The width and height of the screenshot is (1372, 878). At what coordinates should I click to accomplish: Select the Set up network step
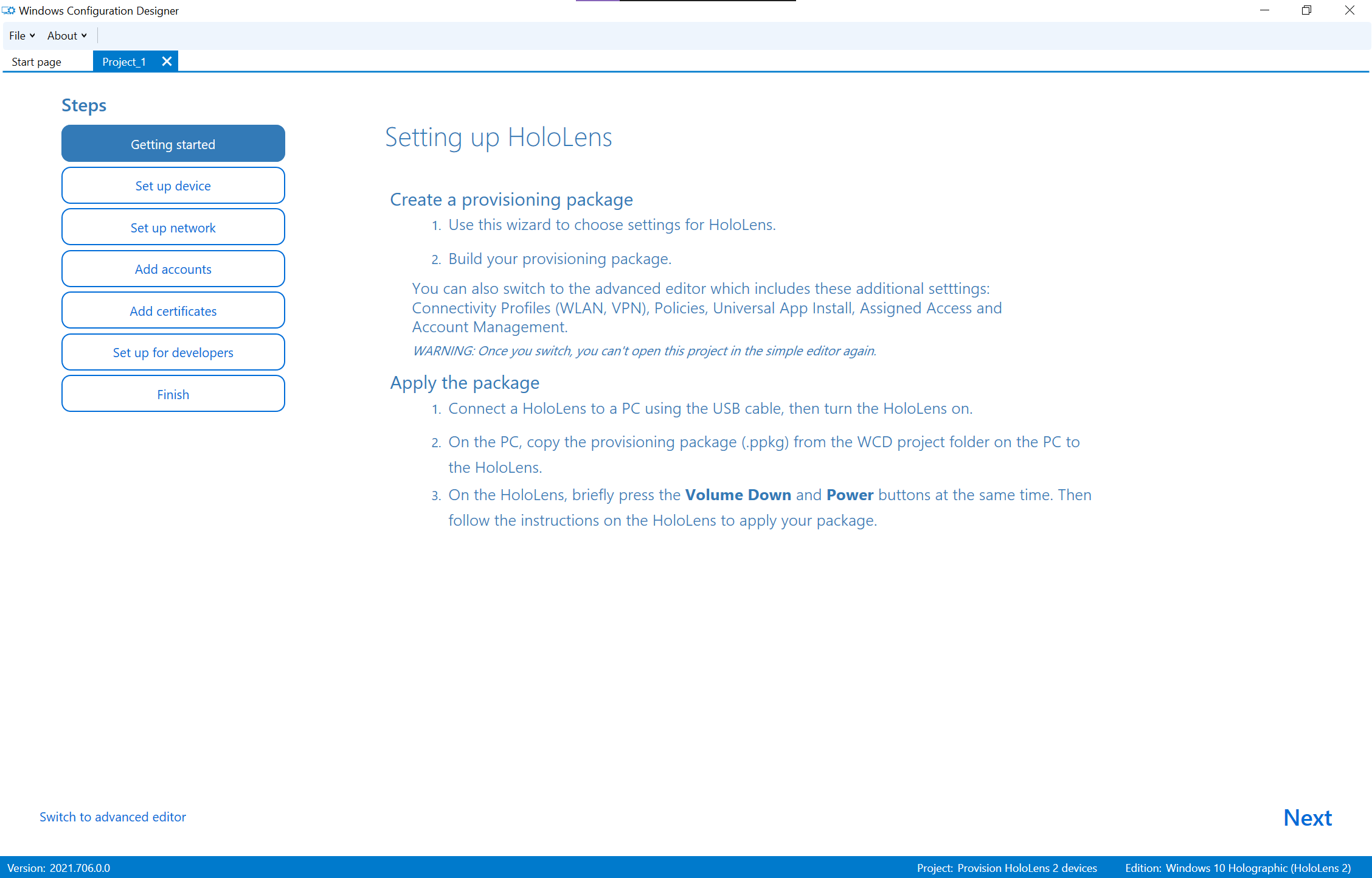(x=173, y=227)
